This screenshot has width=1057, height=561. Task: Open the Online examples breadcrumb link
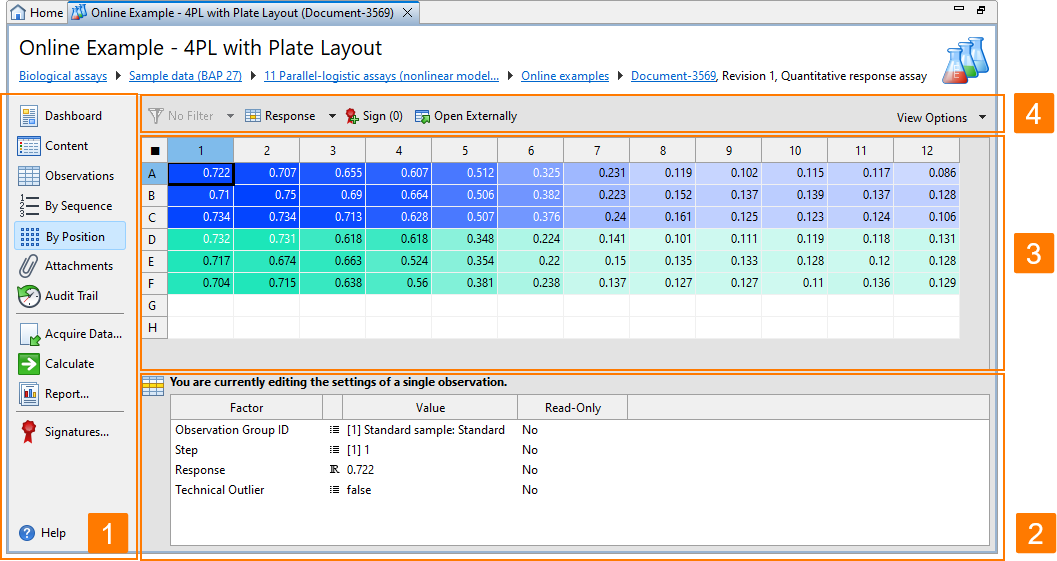565,76
